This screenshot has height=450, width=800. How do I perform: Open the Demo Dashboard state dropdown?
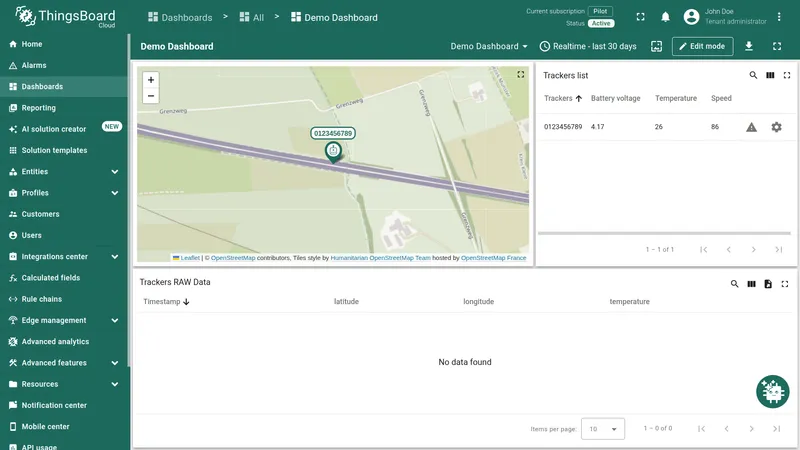tap(489, 46)
